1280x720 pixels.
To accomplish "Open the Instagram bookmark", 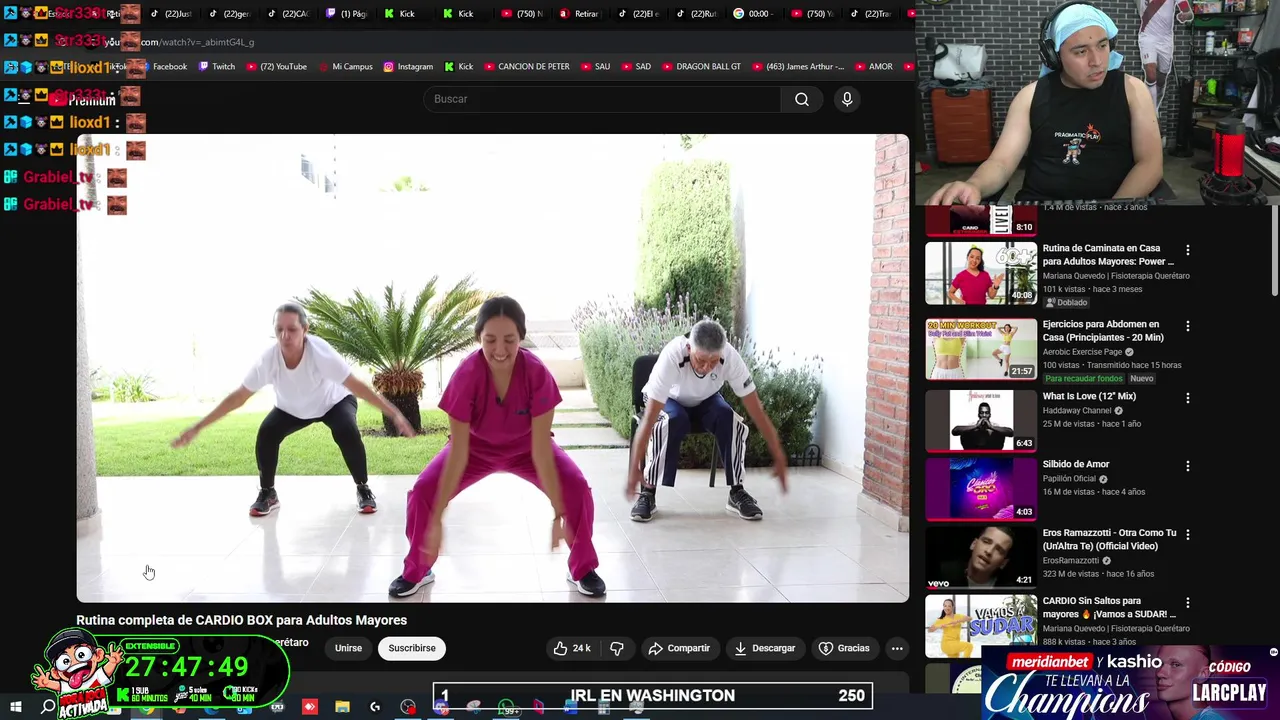I will tap(408, 67).
